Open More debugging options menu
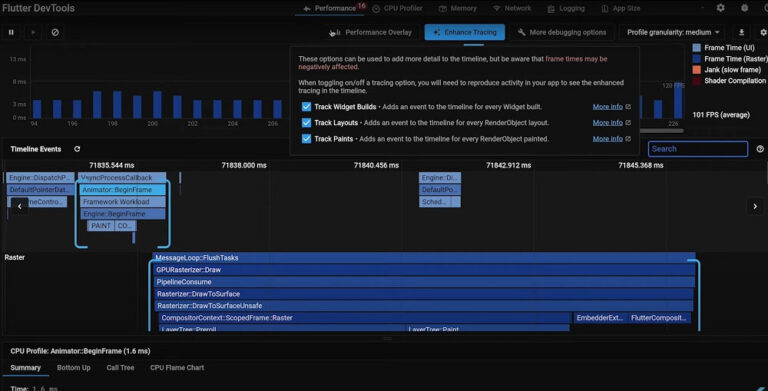This screenshot has width=768, height=391. tap(562, 32)
